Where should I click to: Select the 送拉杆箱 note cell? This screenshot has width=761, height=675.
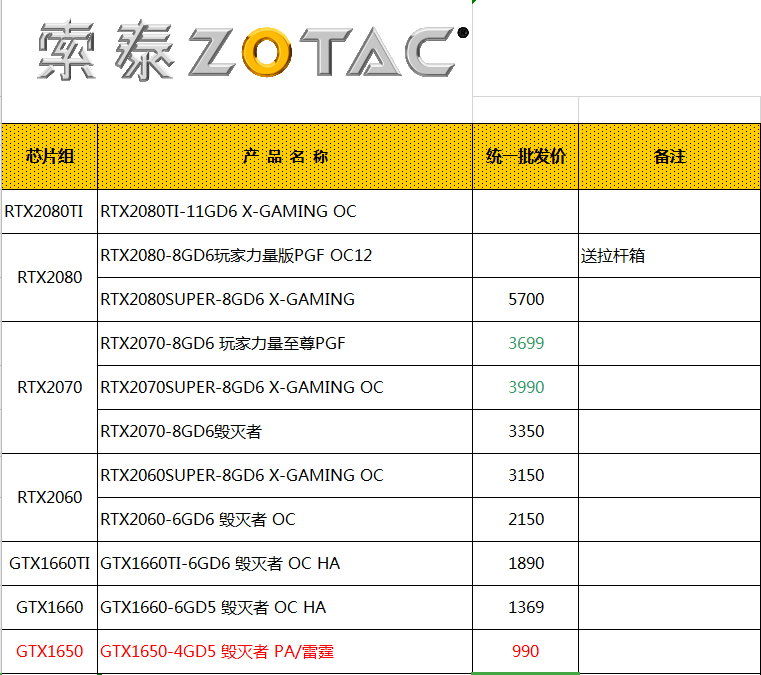[x=669, y=255]
